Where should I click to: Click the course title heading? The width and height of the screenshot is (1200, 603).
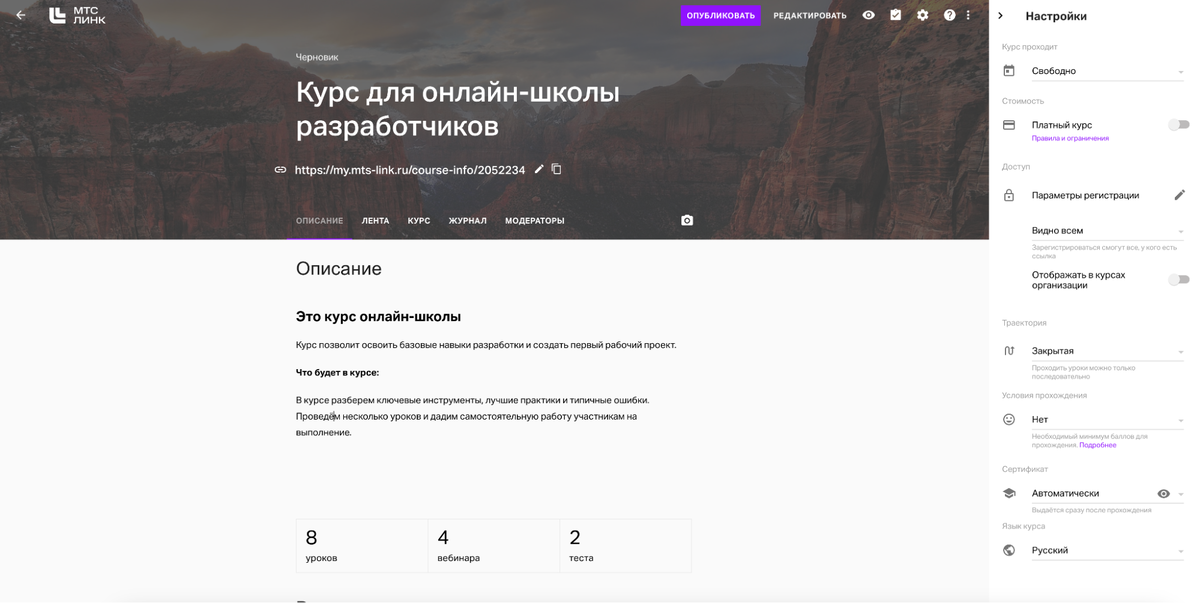coord(458,109)
